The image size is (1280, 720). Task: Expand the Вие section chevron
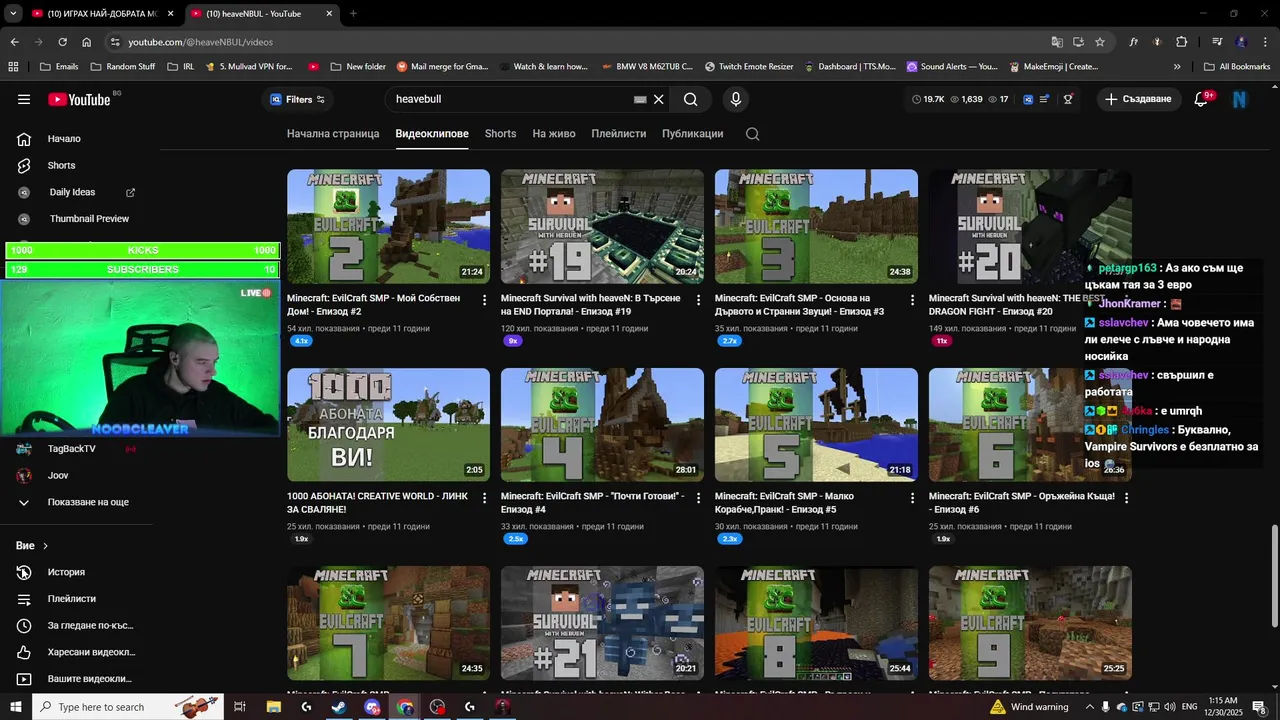pyautogui.click(x=45, y=546)
